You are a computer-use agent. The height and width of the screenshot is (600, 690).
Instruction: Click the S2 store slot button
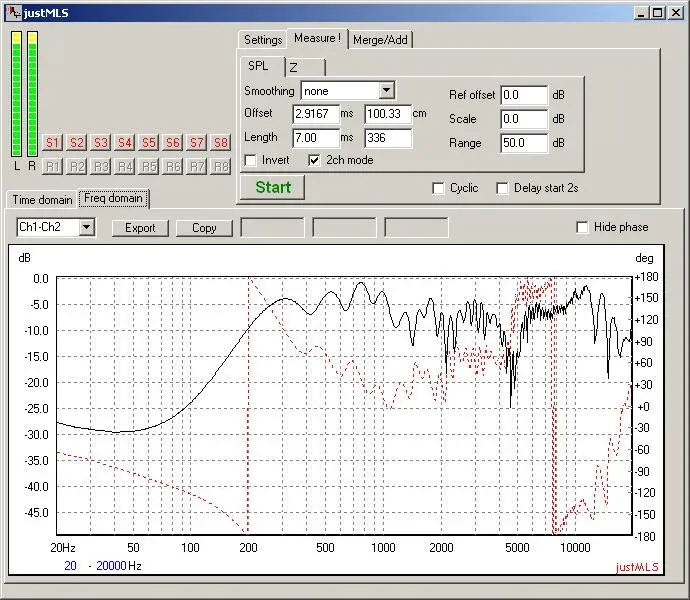(x=77, y=143)
